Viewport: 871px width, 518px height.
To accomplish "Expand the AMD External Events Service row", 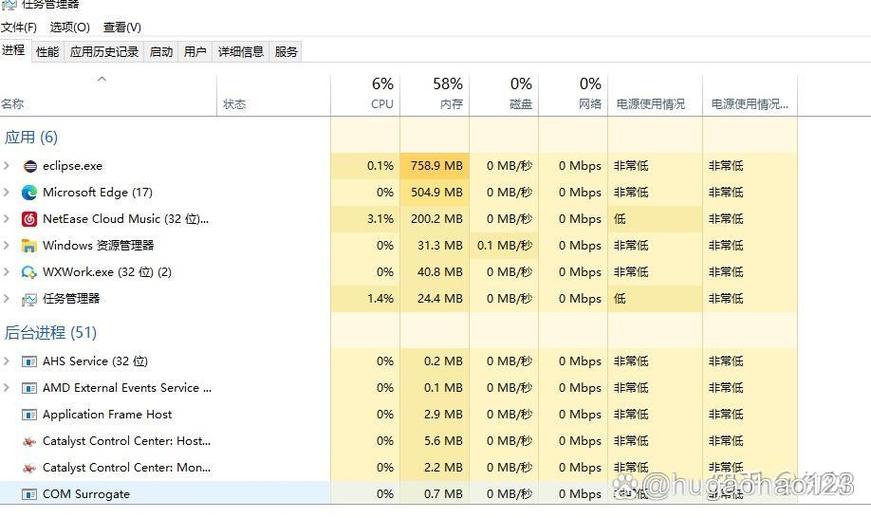I will pyautogui.click(x=7, y=388).
